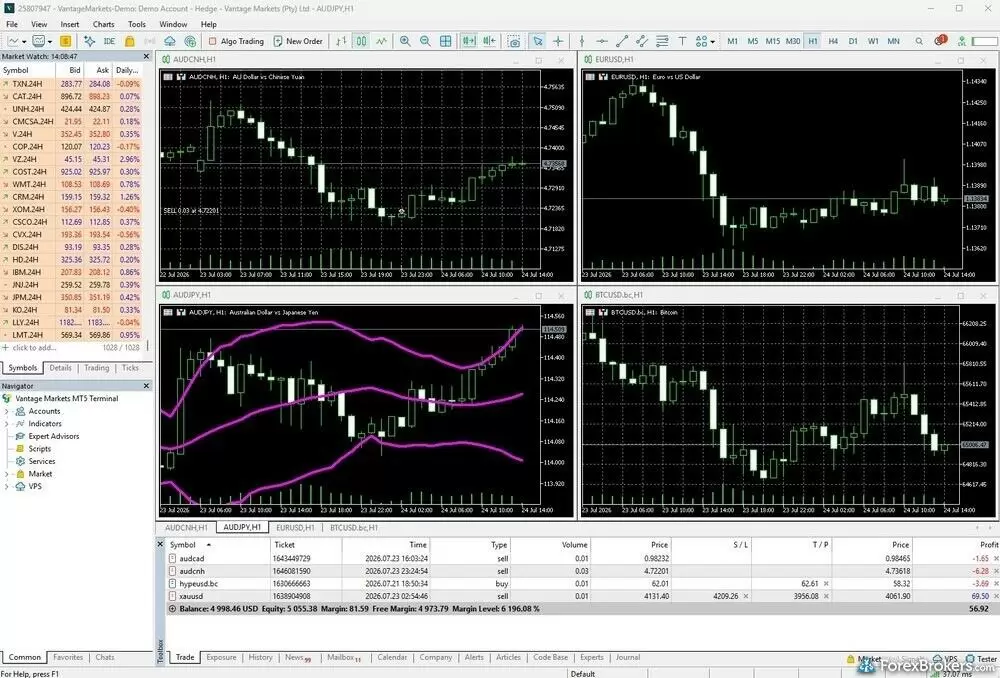
Task: Open the Tools menu
Action: [136, 24]
